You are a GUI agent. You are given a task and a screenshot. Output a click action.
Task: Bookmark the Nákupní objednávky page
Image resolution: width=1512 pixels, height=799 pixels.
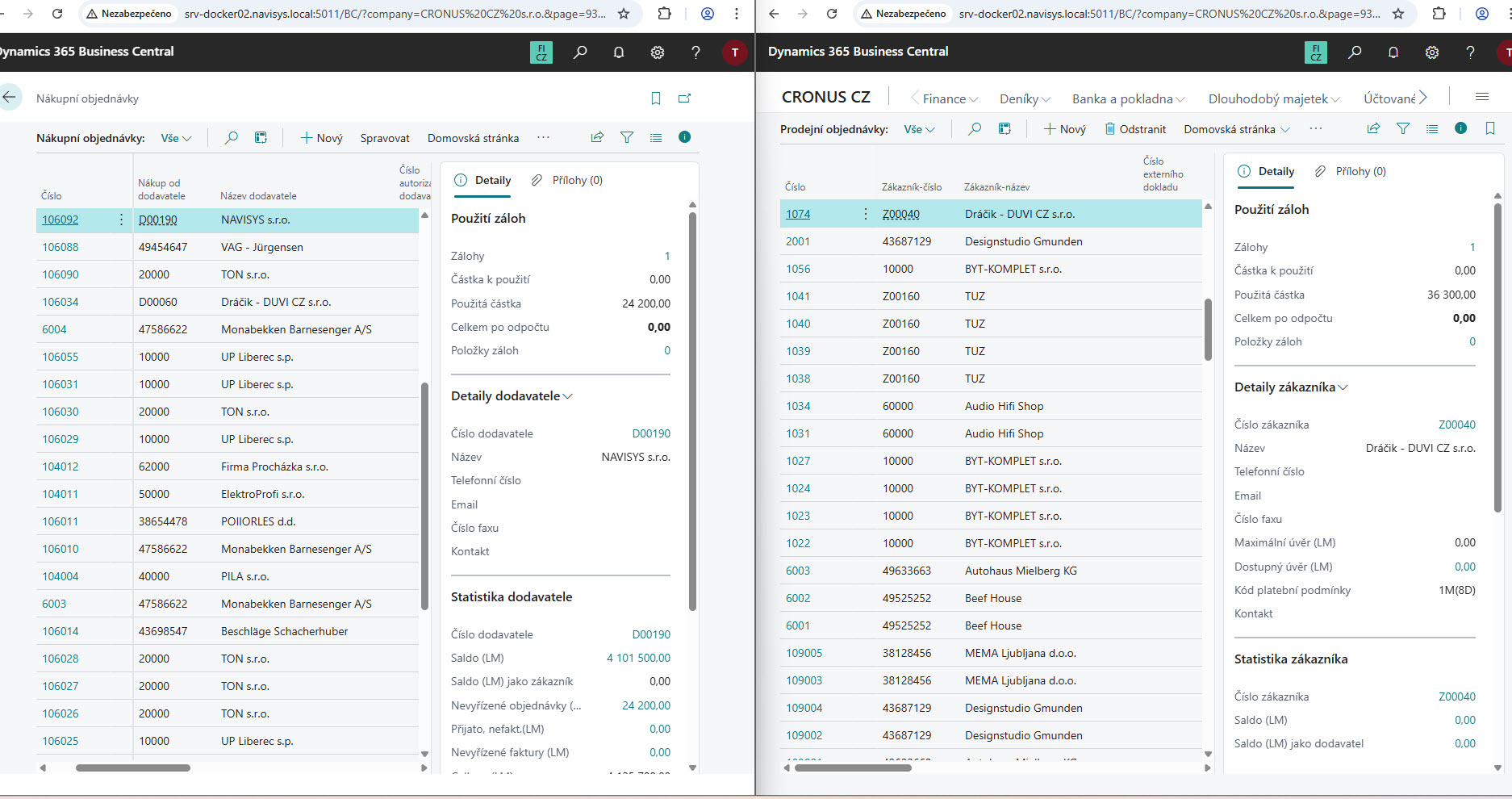pyautogui.click(x=656, y=98)
